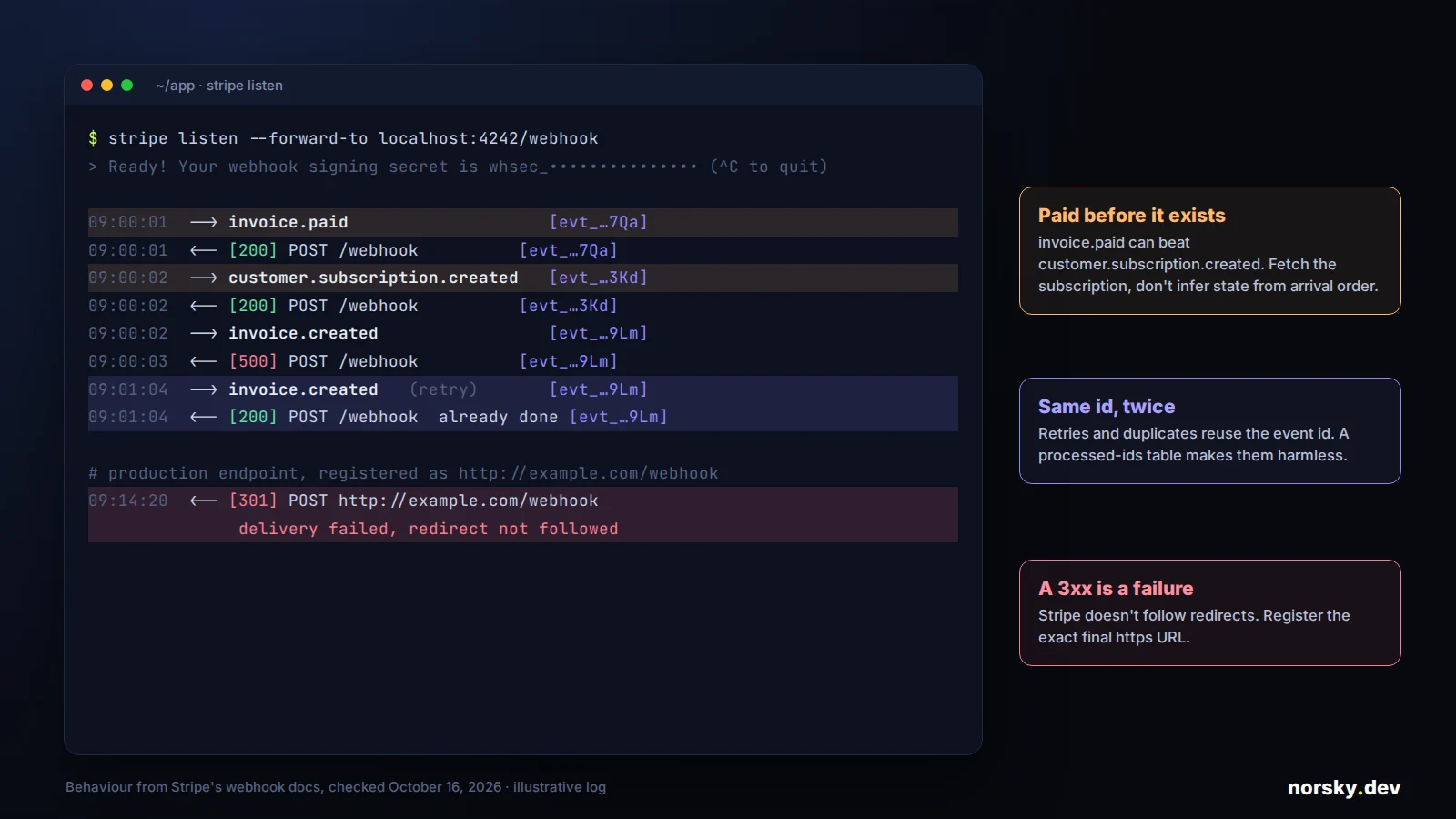Click the left arrow on the first 09:00:01 response row
This screenshot has height=819, width=1456.
204,250
